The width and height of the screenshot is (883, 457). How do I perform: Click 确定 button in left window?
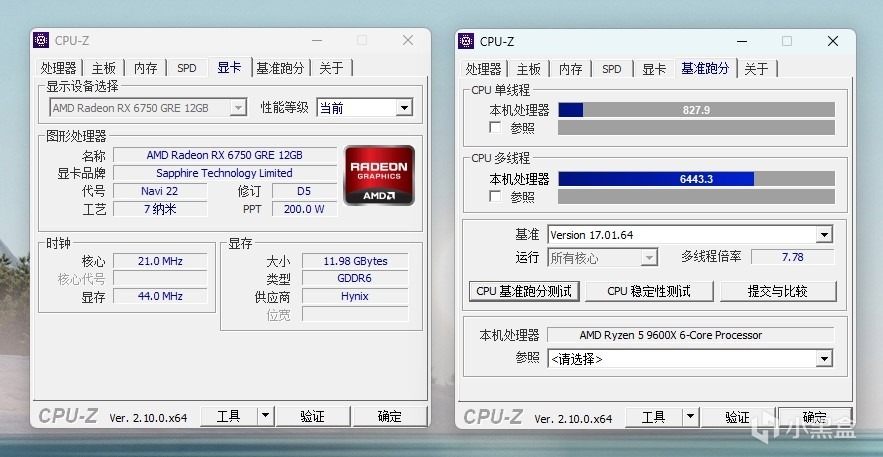pyautogui.click(x=390, y=416)
